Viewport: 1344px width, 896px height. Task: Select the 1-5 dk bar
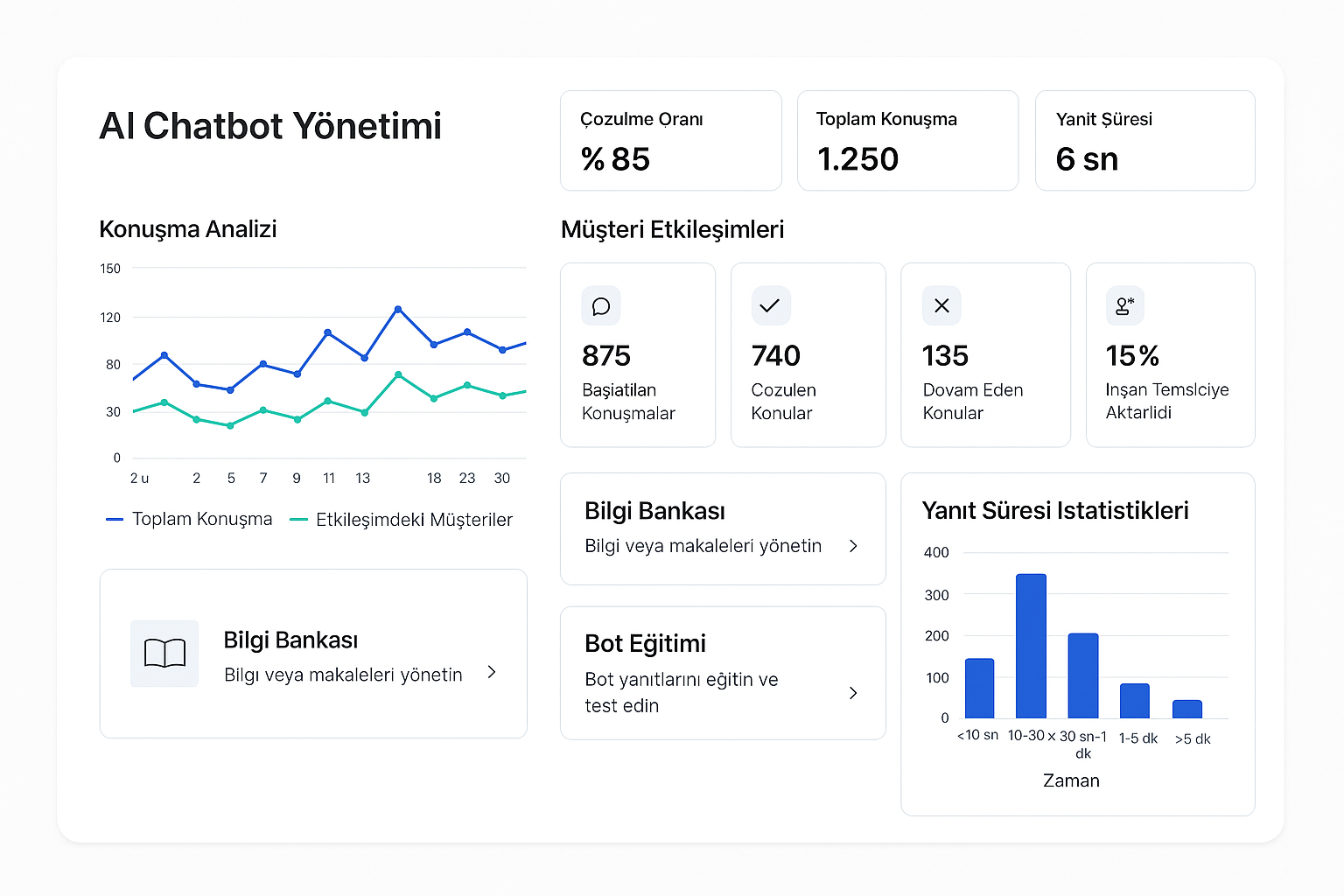click(1135, 701)
